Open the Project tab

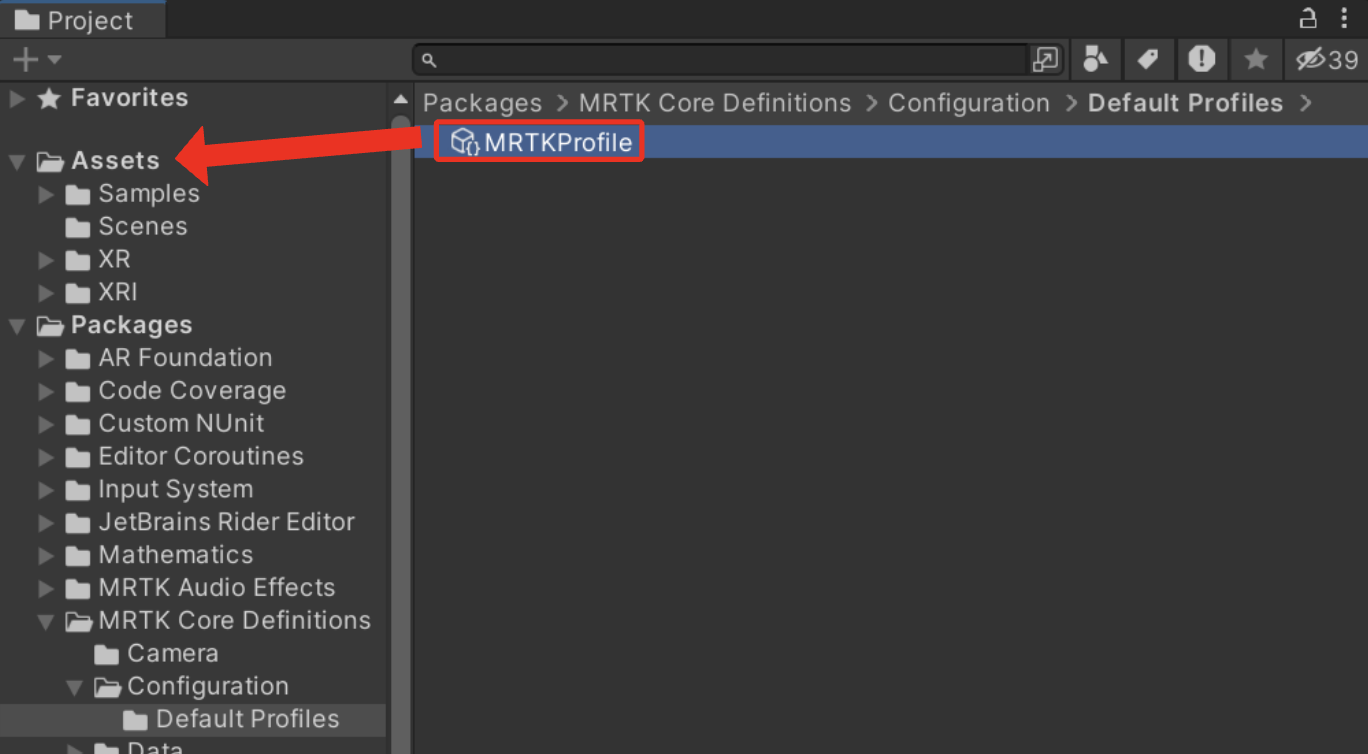[83, 20]
